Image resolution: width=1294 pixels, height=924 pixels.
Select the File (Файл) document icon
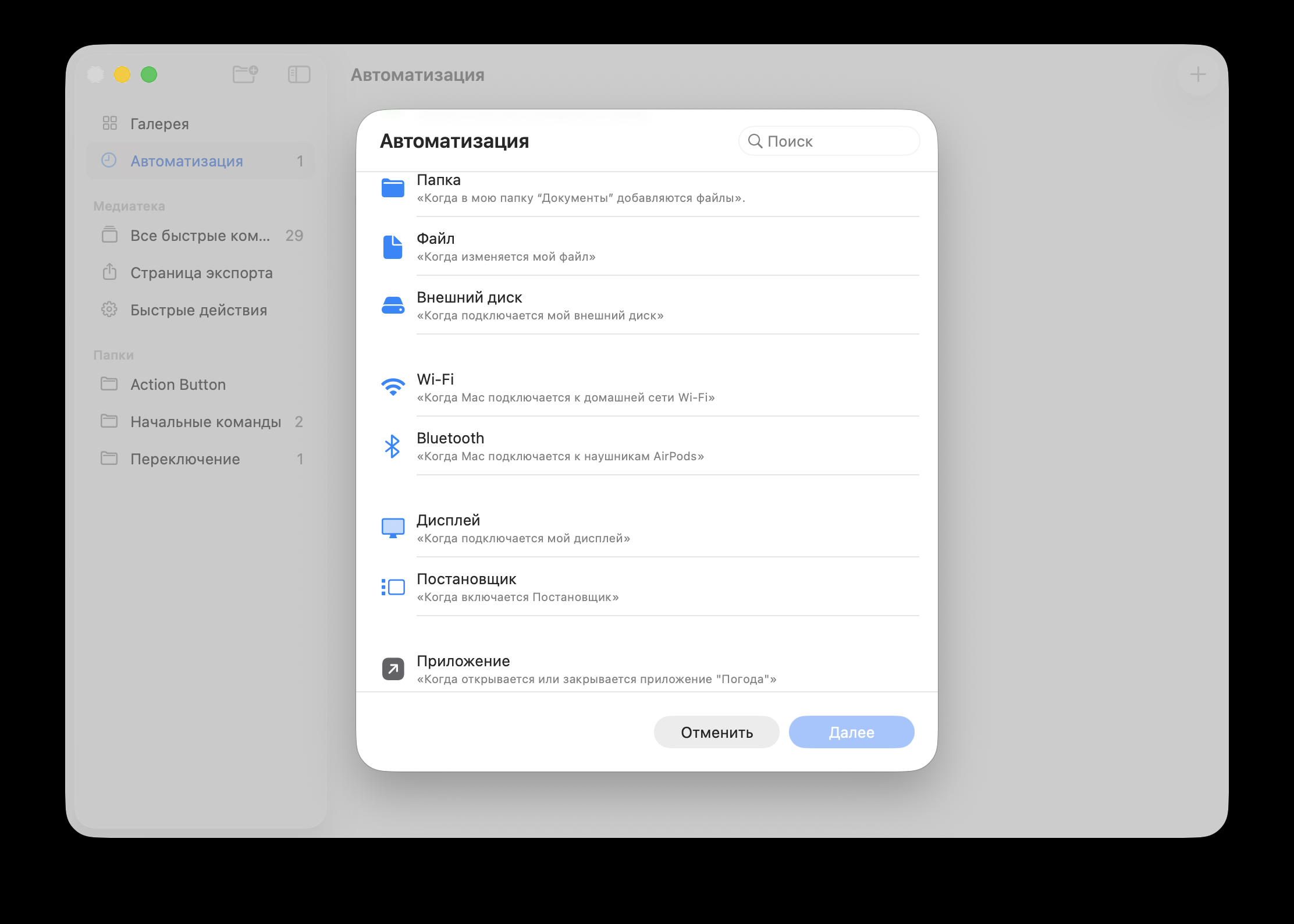click(393, 247)
